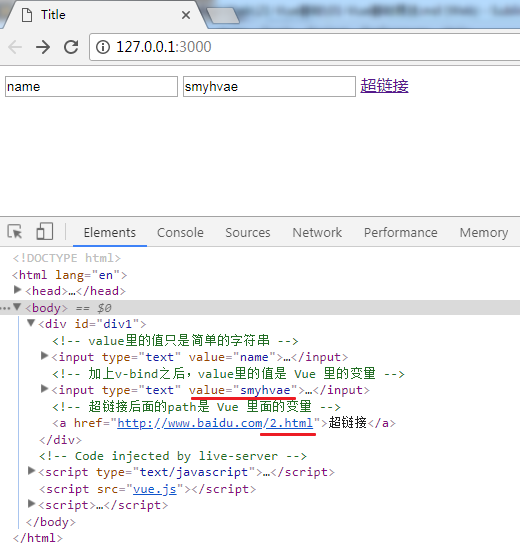Collapse the body element node
The width and height of the screenshot is (520, 555).
pos(17,307)
